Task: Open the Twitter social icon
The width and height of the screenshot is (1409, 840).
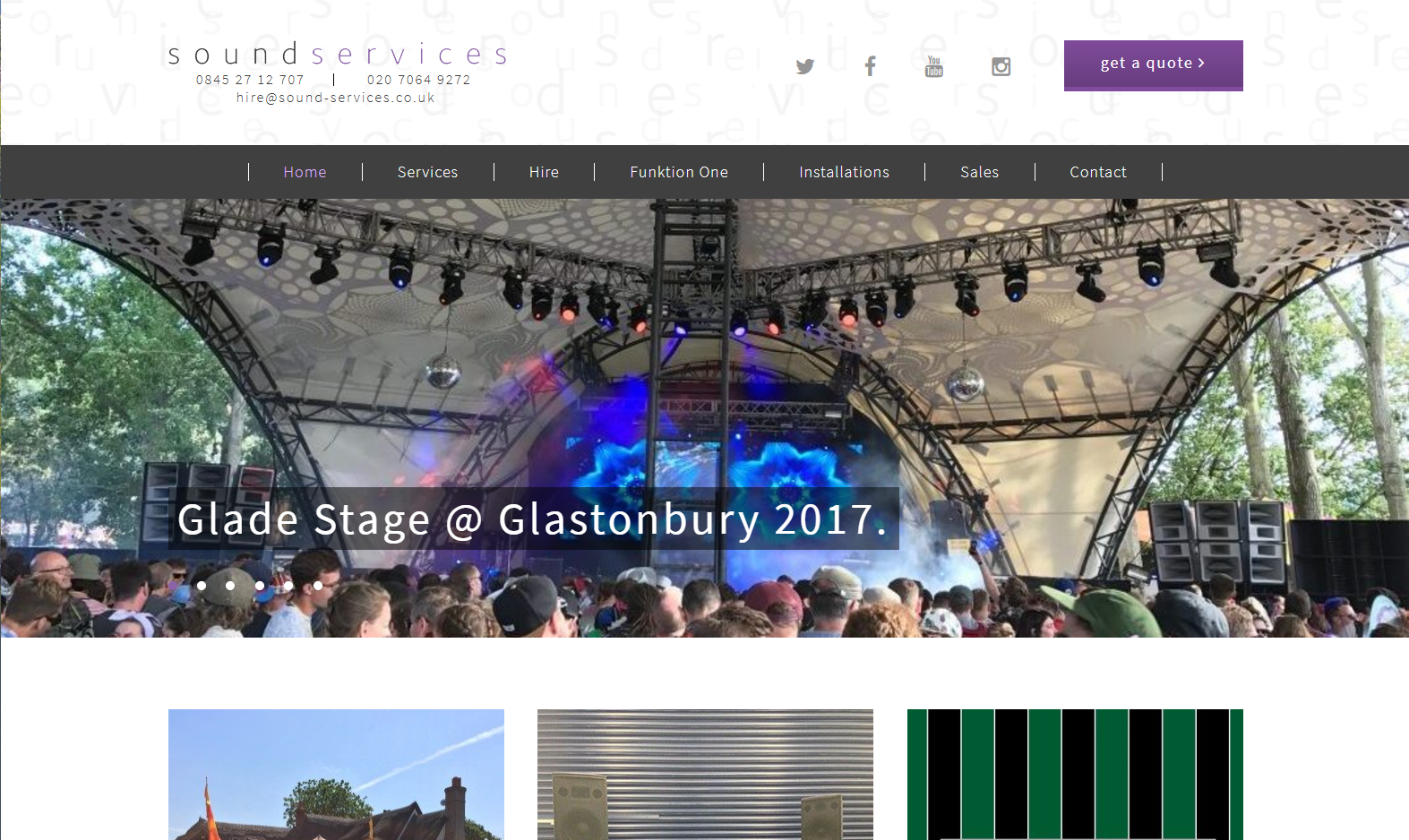Action: [804, 66]
